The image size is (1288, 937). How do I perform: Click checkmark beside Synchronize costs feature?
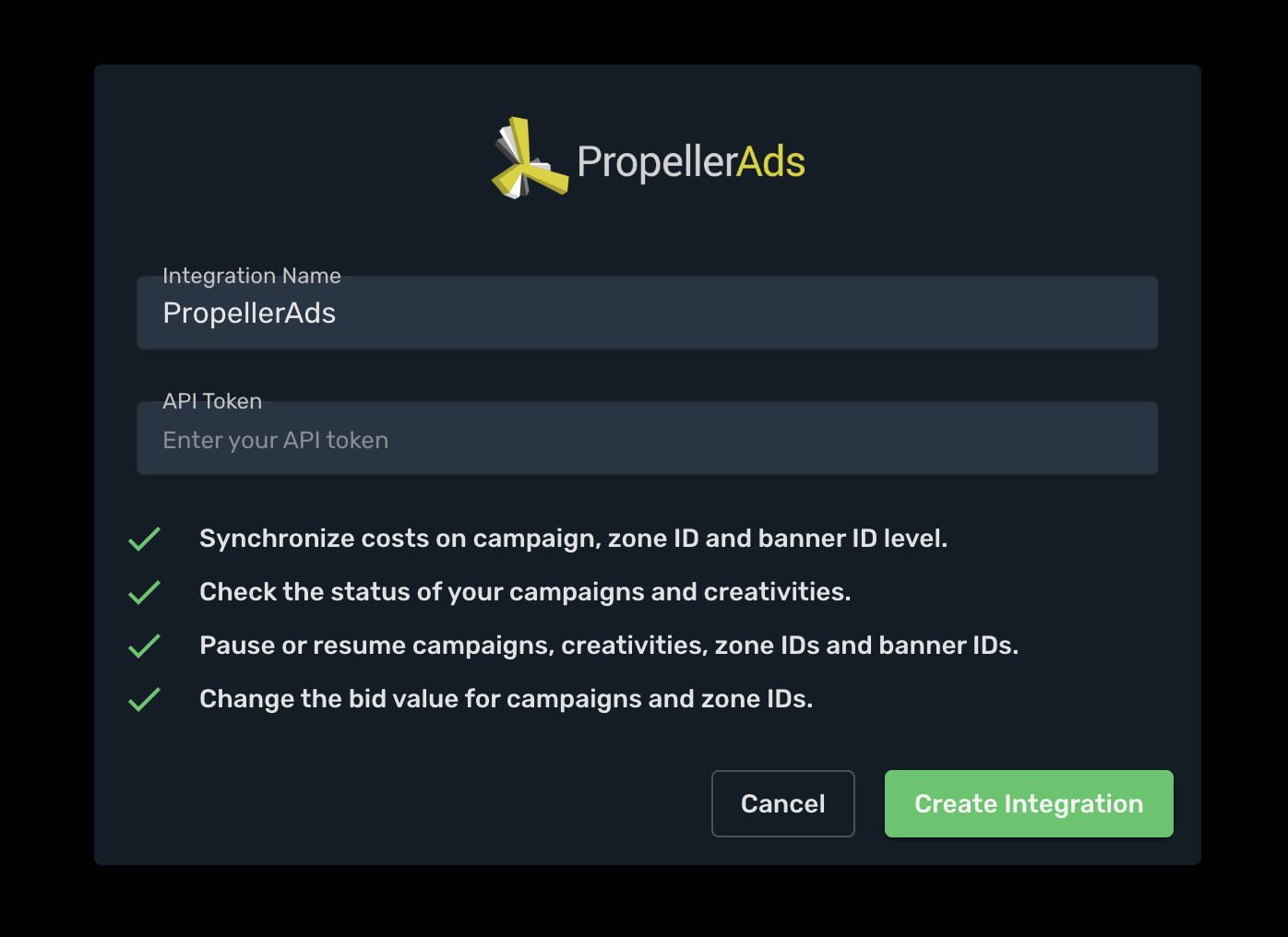click(x=144, y=539)
